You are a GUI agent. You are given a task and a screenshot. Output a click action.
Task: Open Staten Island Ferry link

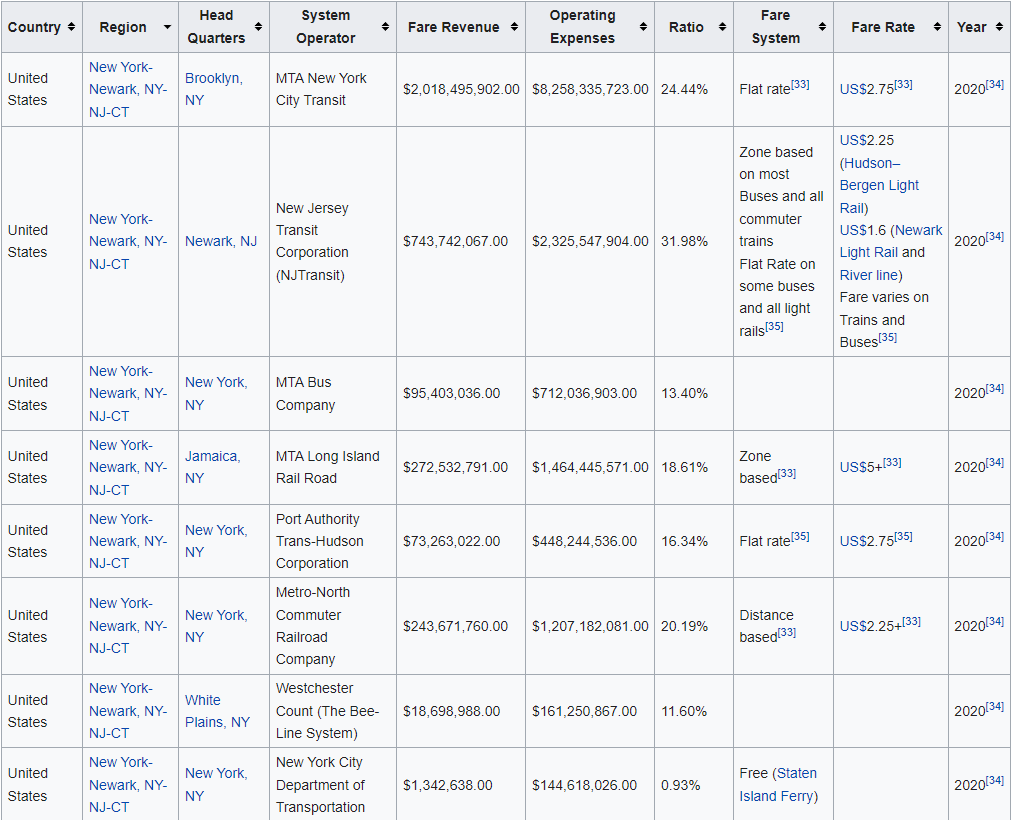pyautogui.click(x=778, y=785)
